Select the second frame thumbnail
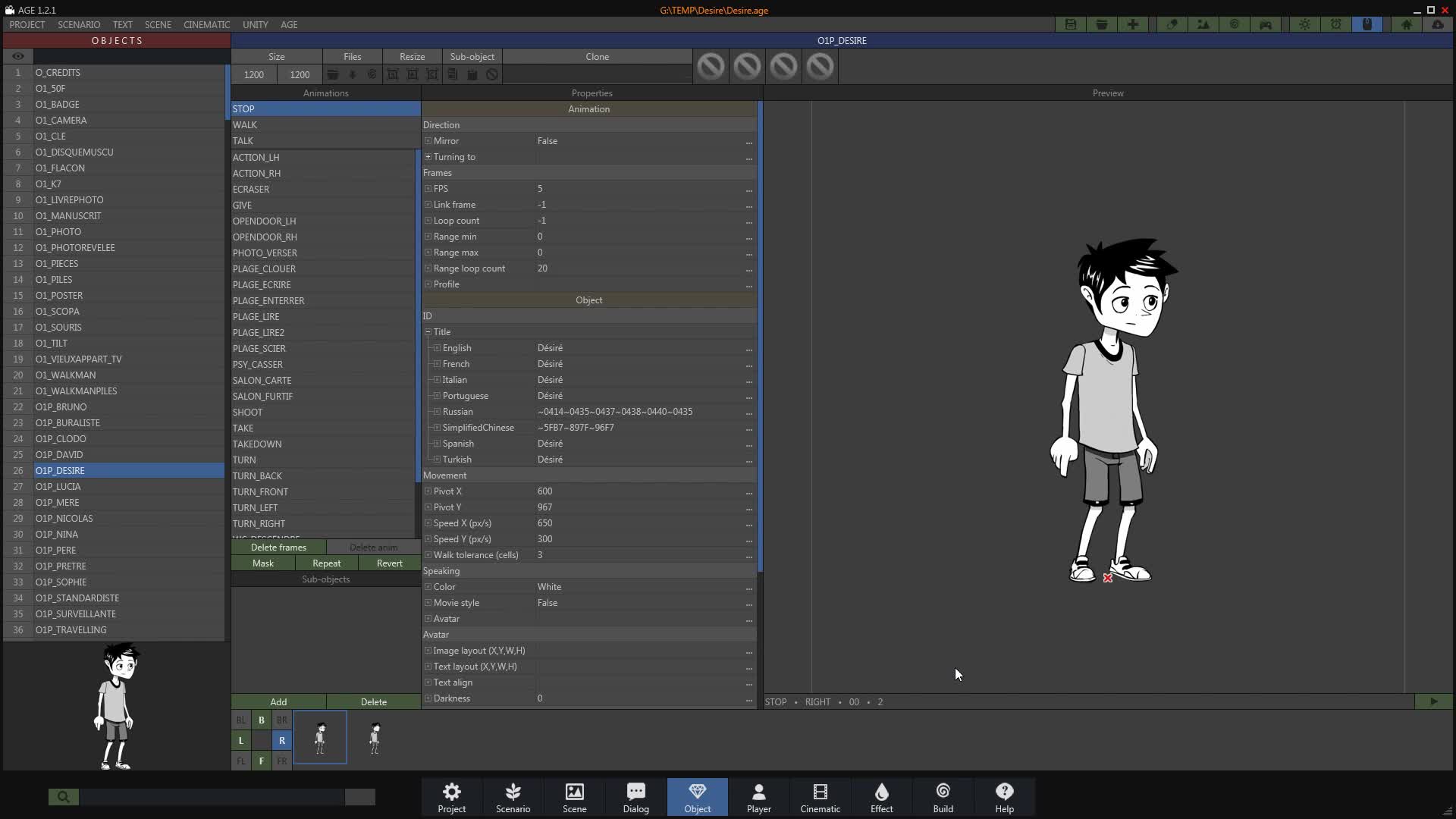This screenshot has width=1456, height=819. tap(375, 738)
